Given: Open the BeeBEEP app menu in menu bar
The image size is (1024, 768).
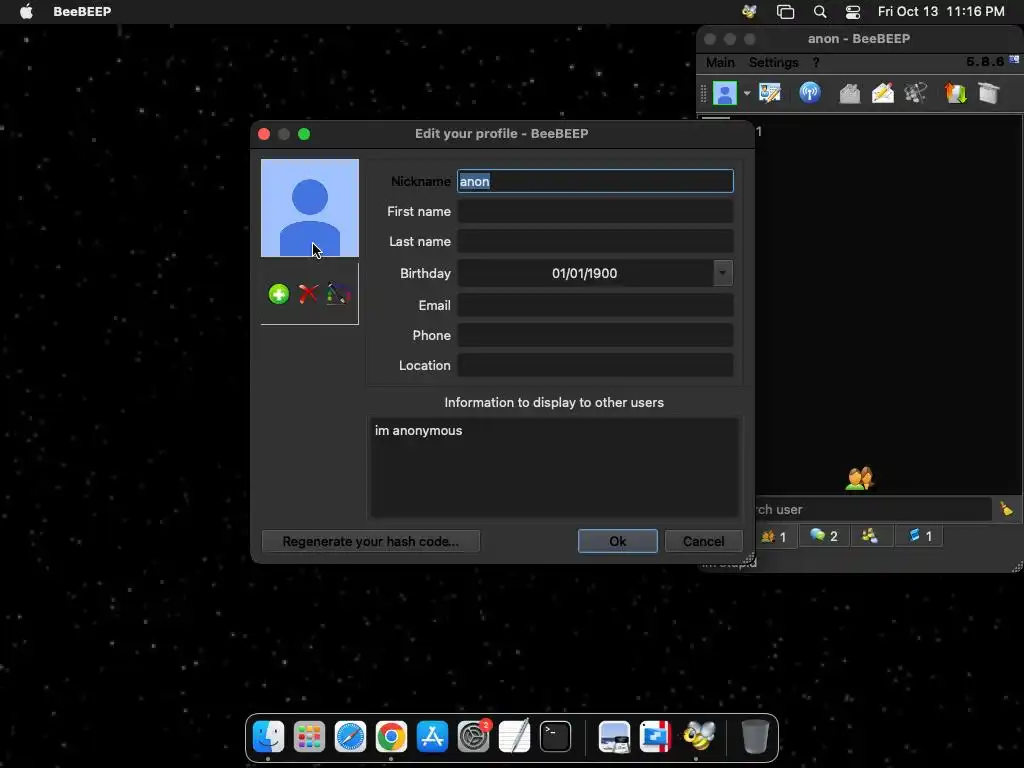Looking at the screenshot, I should (82, 12).
